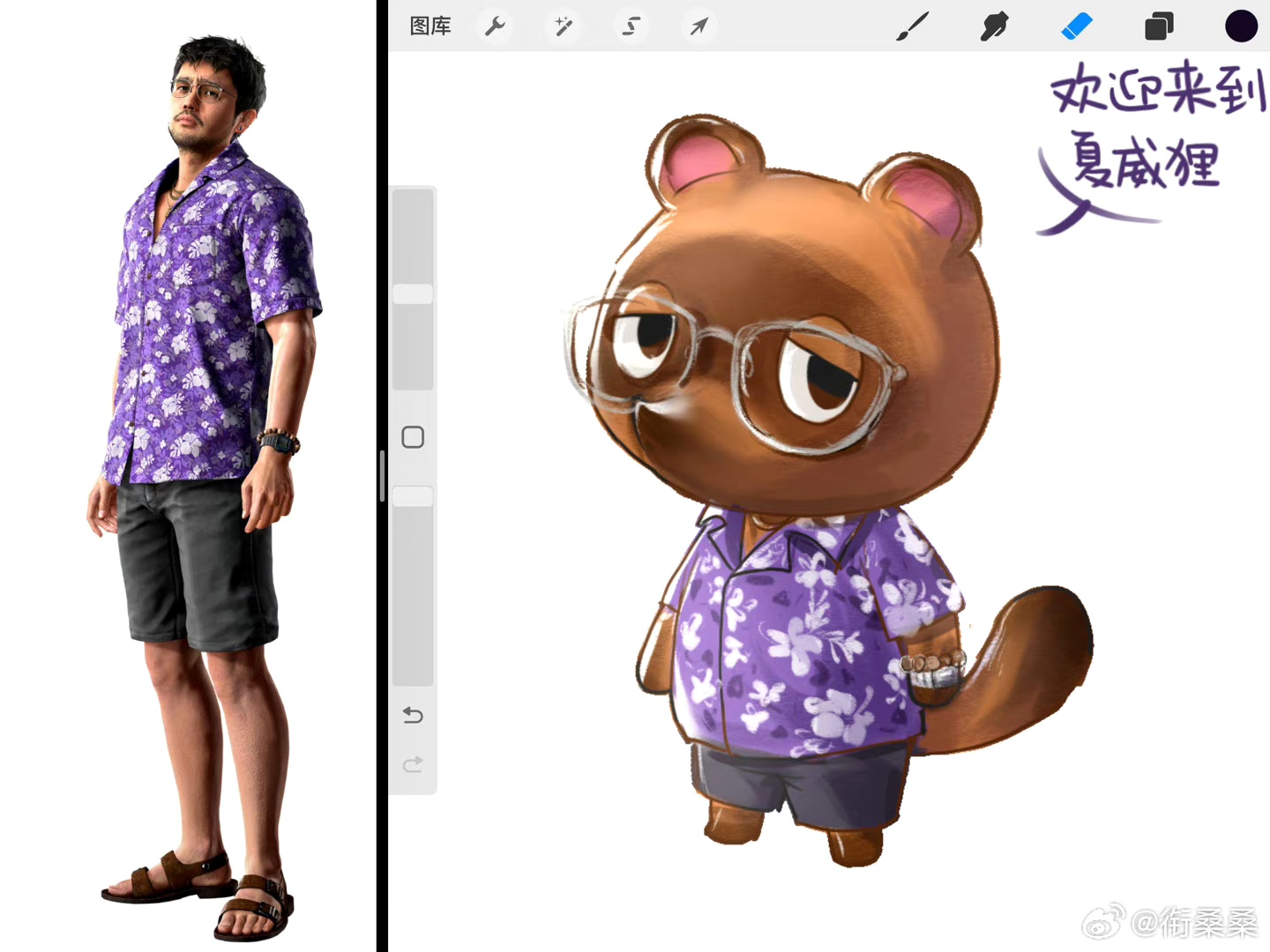Tap the reference photo of man in purple shirt
The width and height of the screenshot is (1270, 952).
(205, 487)
